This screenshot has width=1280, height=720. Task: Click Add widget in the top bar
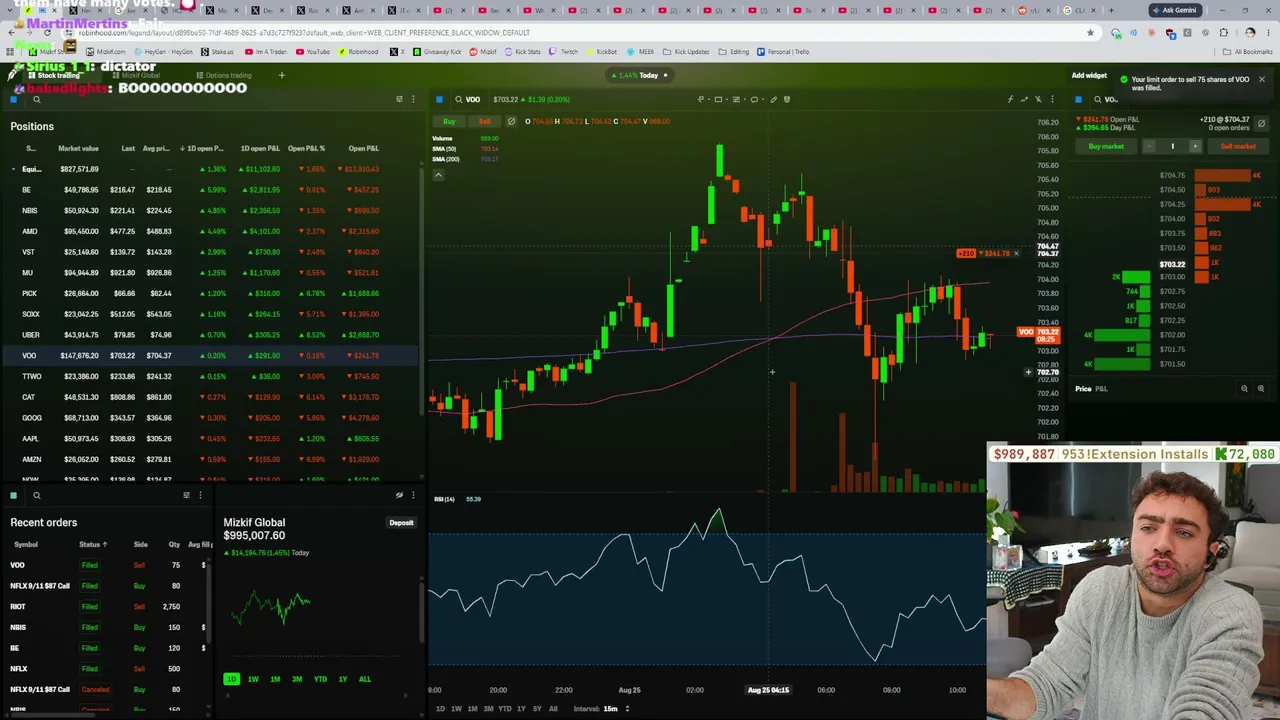click(x=1089, y=75)
